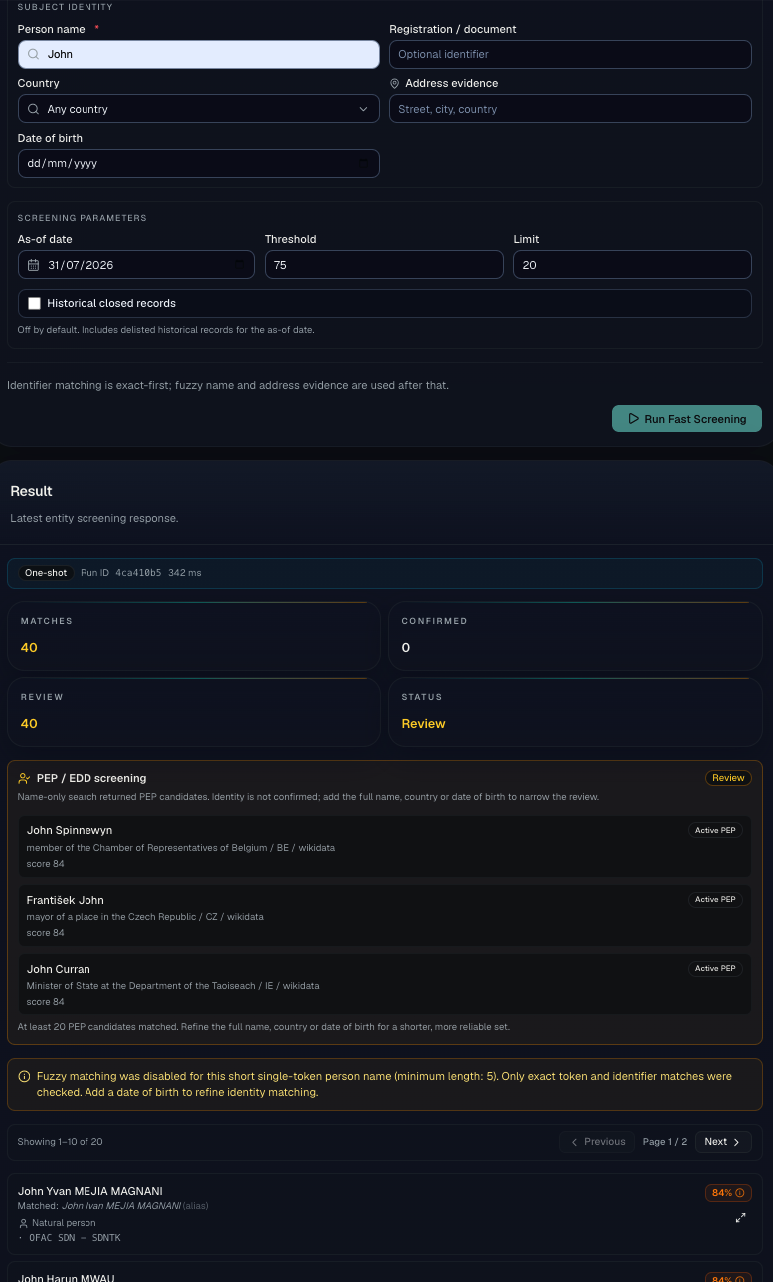Viewport: 773px width, 1282px height.
Task: Click the map pin icon beside Address evidence
Action: (395, 83)
